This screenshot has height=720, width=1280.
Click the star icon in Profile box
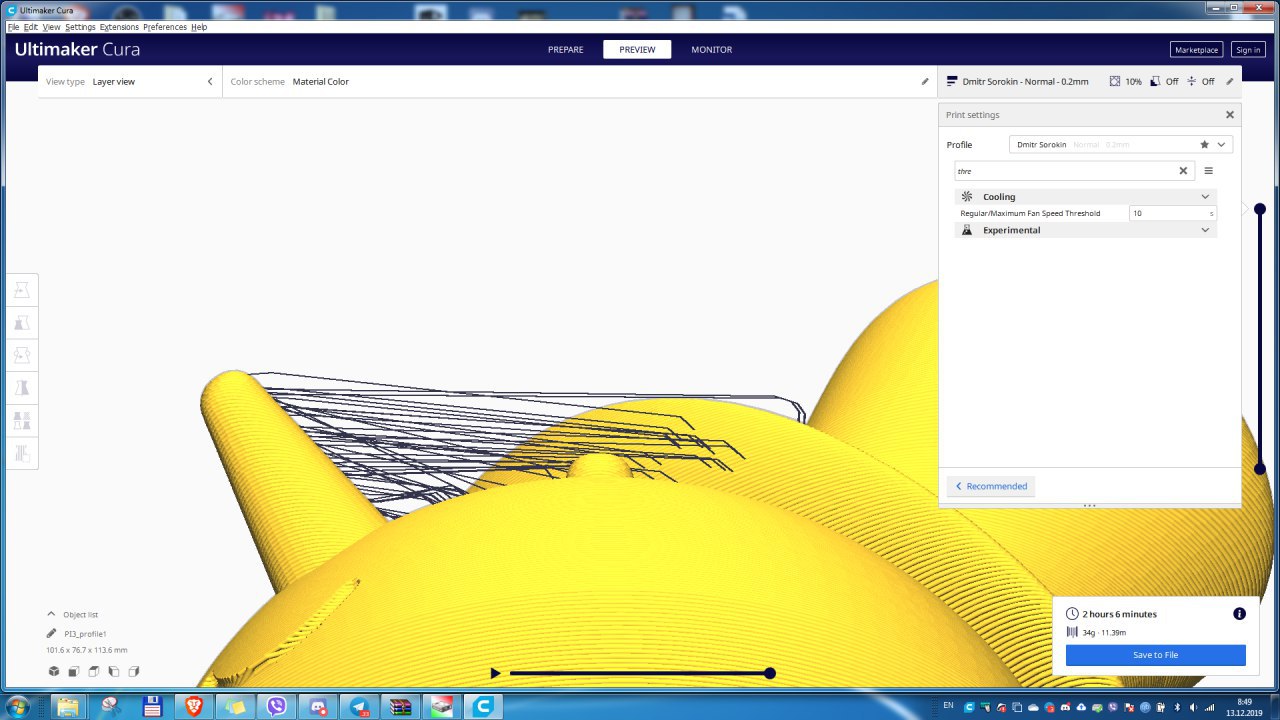[x=1204, y=144]
